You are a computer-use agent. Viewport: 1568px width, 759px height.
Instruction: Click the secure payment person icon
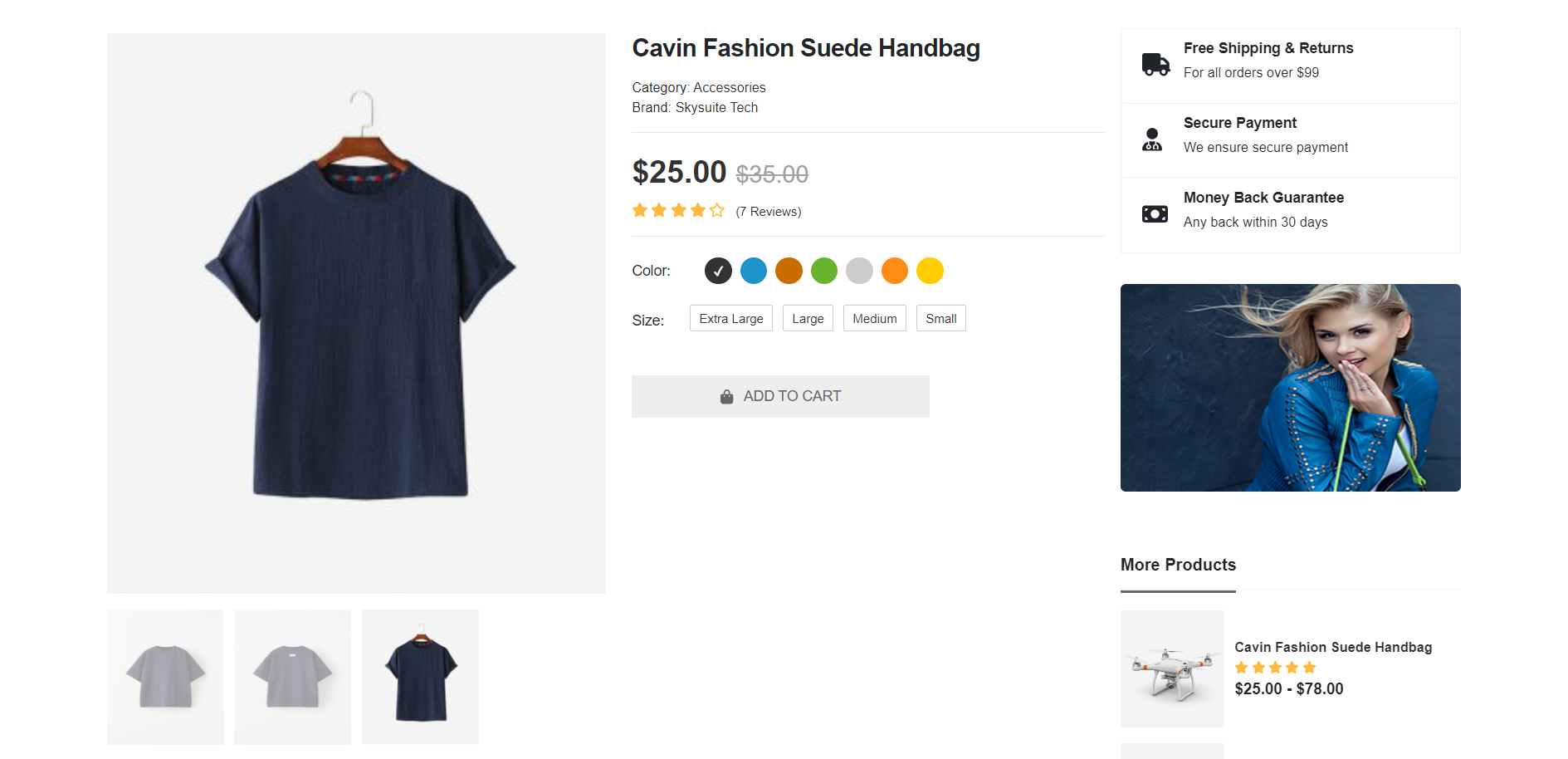pyautogui.click(x=1152, y=139)
